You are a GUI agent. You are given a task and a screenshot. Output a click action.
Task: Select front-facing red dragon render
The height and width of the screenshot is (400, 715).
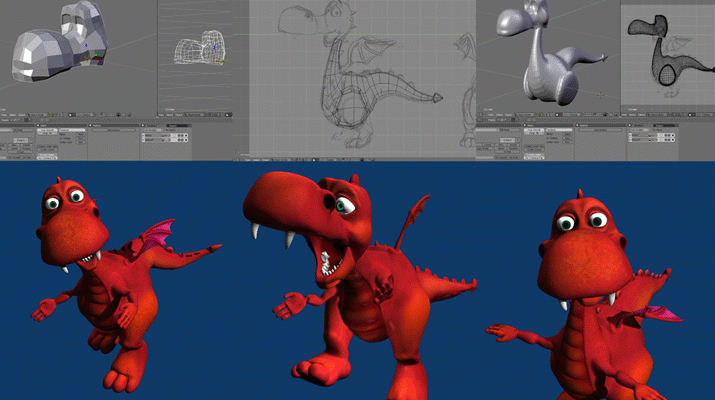coord(586,296)
